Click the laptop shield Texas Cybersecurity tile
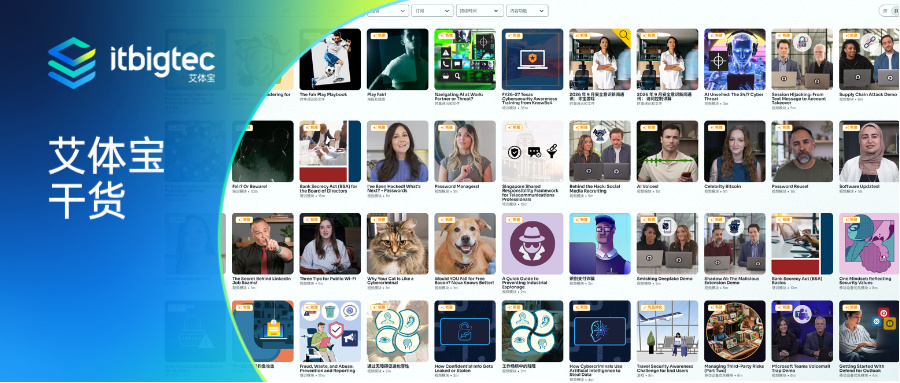The image size is (900, 383). (x=533, y=59)
